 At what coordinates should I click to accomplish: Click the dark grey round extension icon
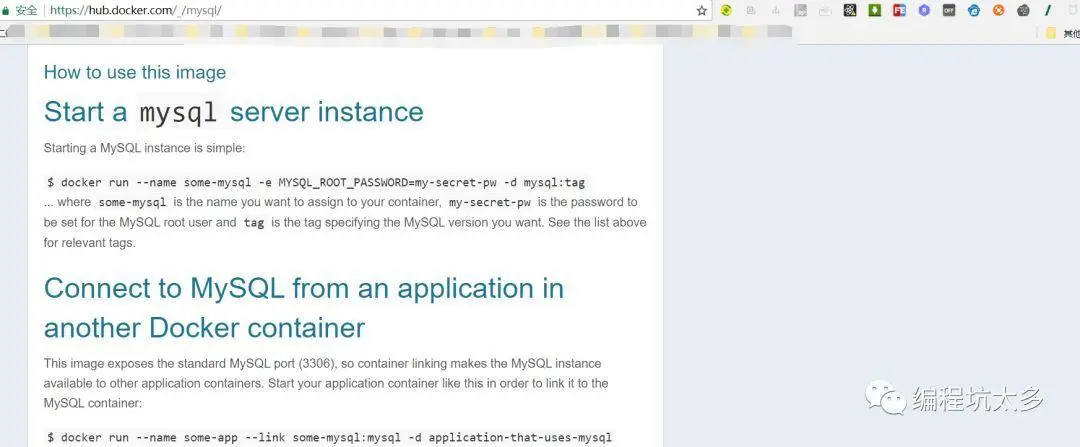1024,10
